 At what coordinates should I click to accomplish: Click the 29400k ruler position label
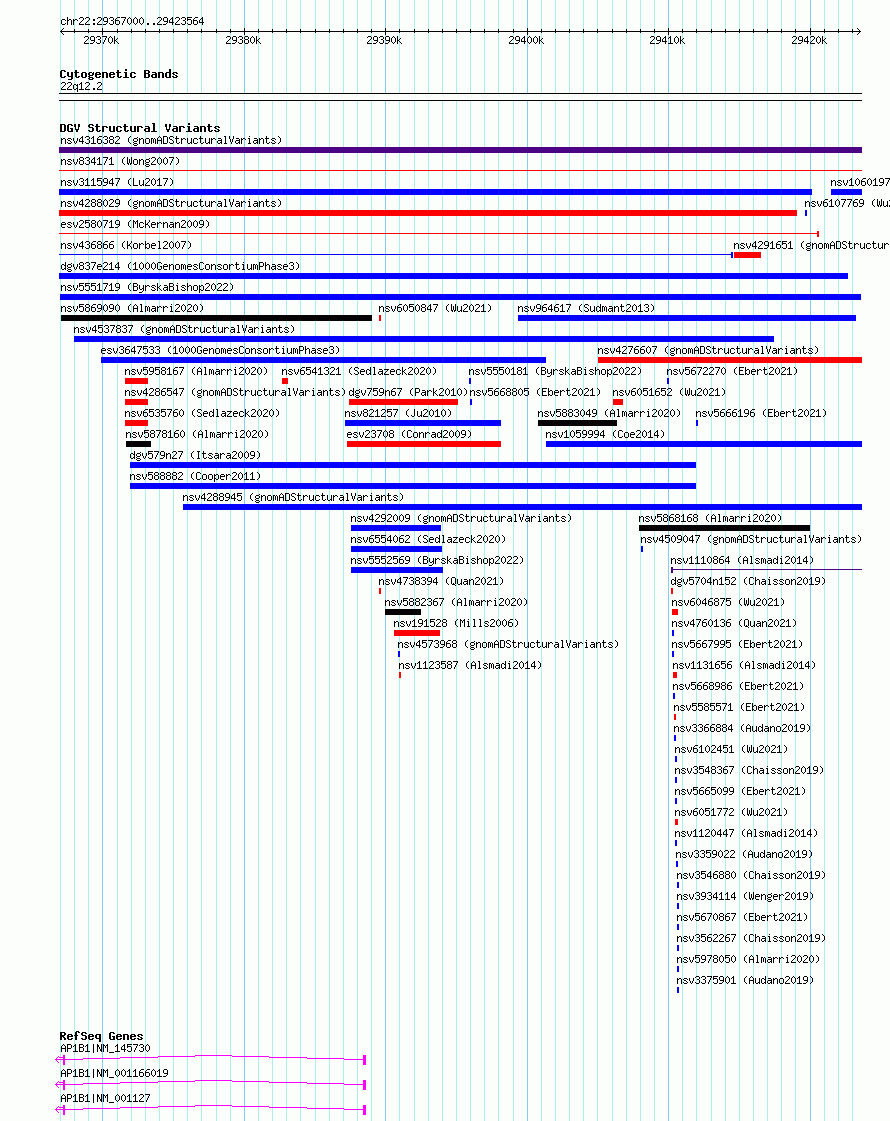click(526, 40)
